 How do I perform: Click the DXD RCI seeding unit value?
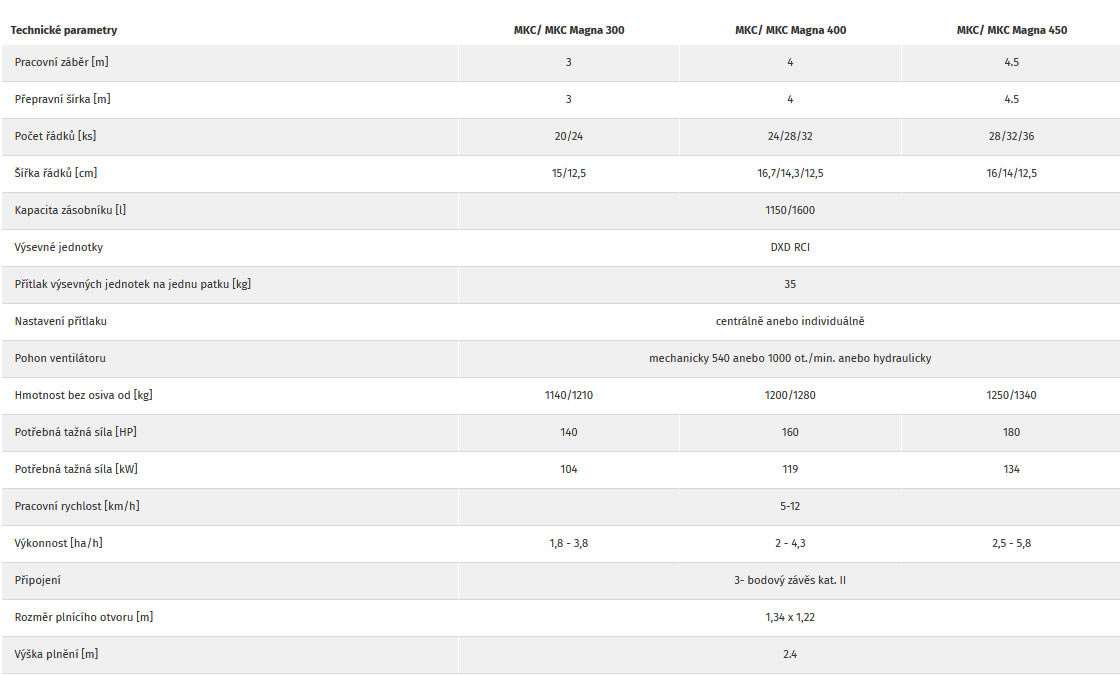pos(790,247)
